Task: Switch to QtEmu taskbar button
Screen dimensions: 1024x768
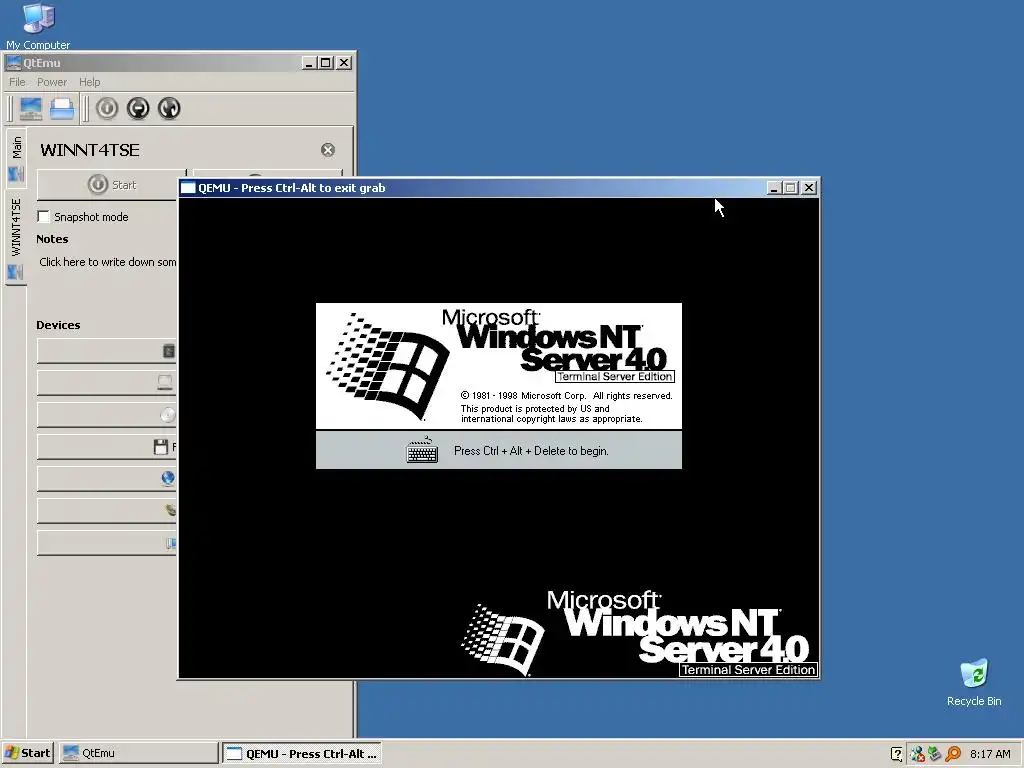Action: tap(138, 753)
